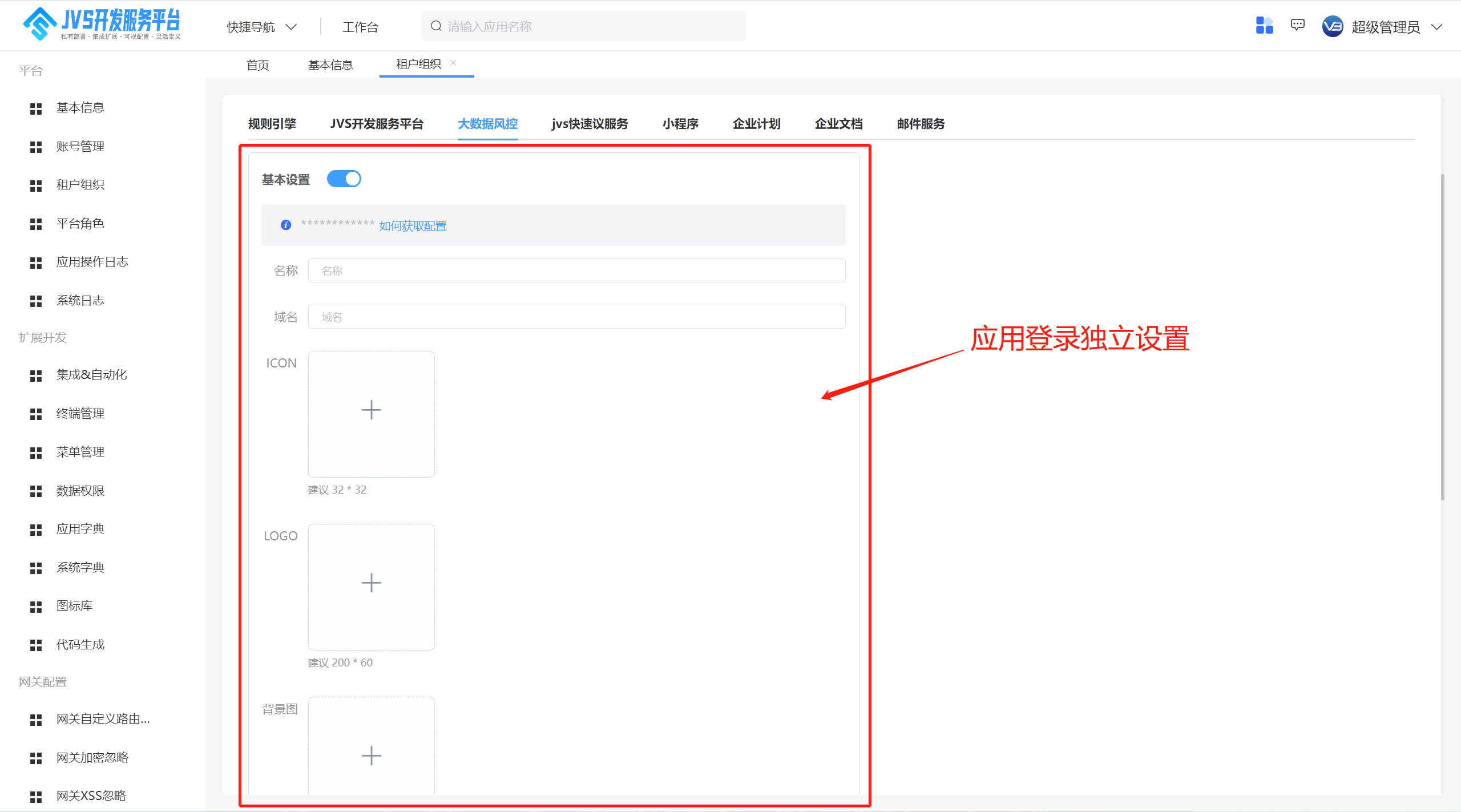Open the 企业计划 tab

(757, 124)
